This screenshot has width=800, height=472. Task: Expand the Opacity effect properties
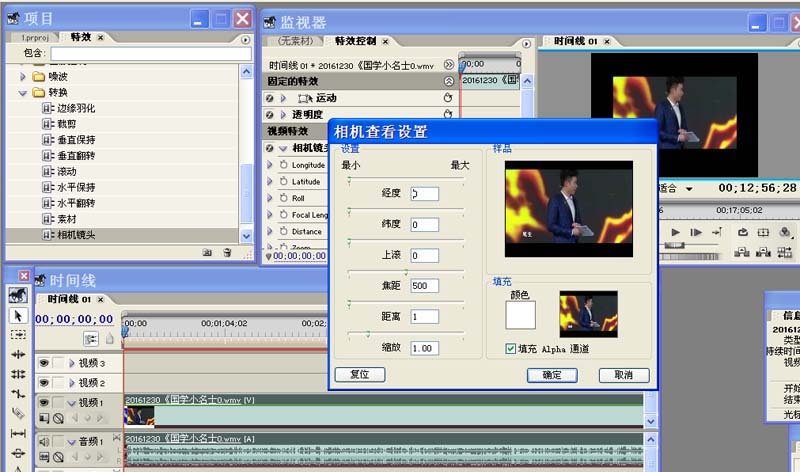[x=283, y=114]
